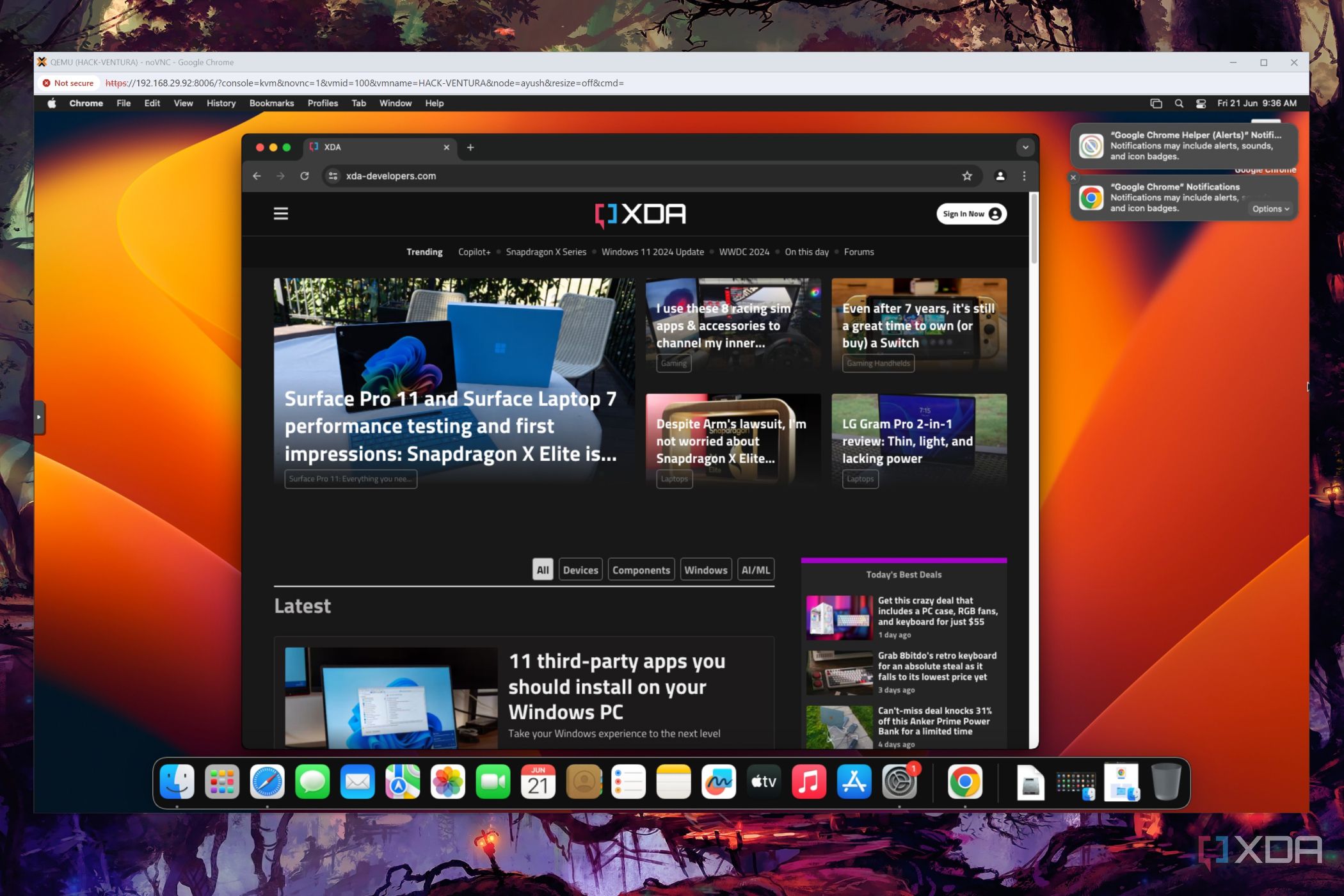View site information icon in address bar
Image resolution: width=1344 pixels, height=896 pixels.
tap(333, 176)
